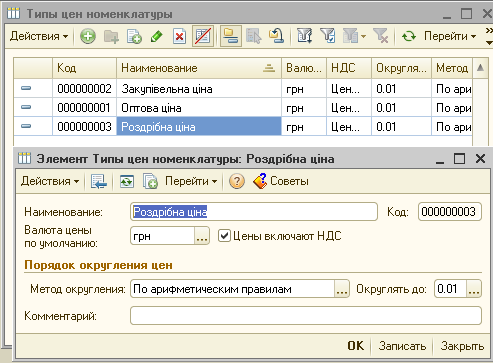Click code 000000002 in the list
Viewport: 493px width, 363px height.
(84, 89)
